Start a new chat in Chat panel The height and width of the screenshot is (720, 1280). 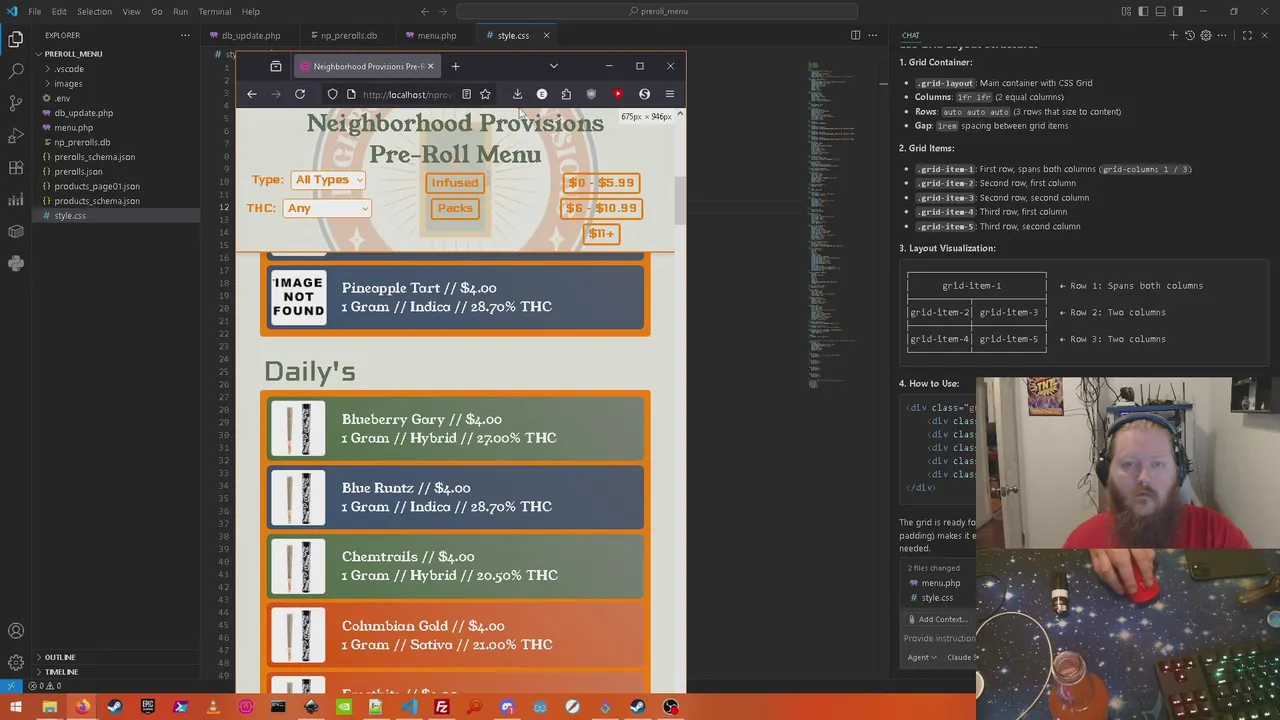[1173, 36]
